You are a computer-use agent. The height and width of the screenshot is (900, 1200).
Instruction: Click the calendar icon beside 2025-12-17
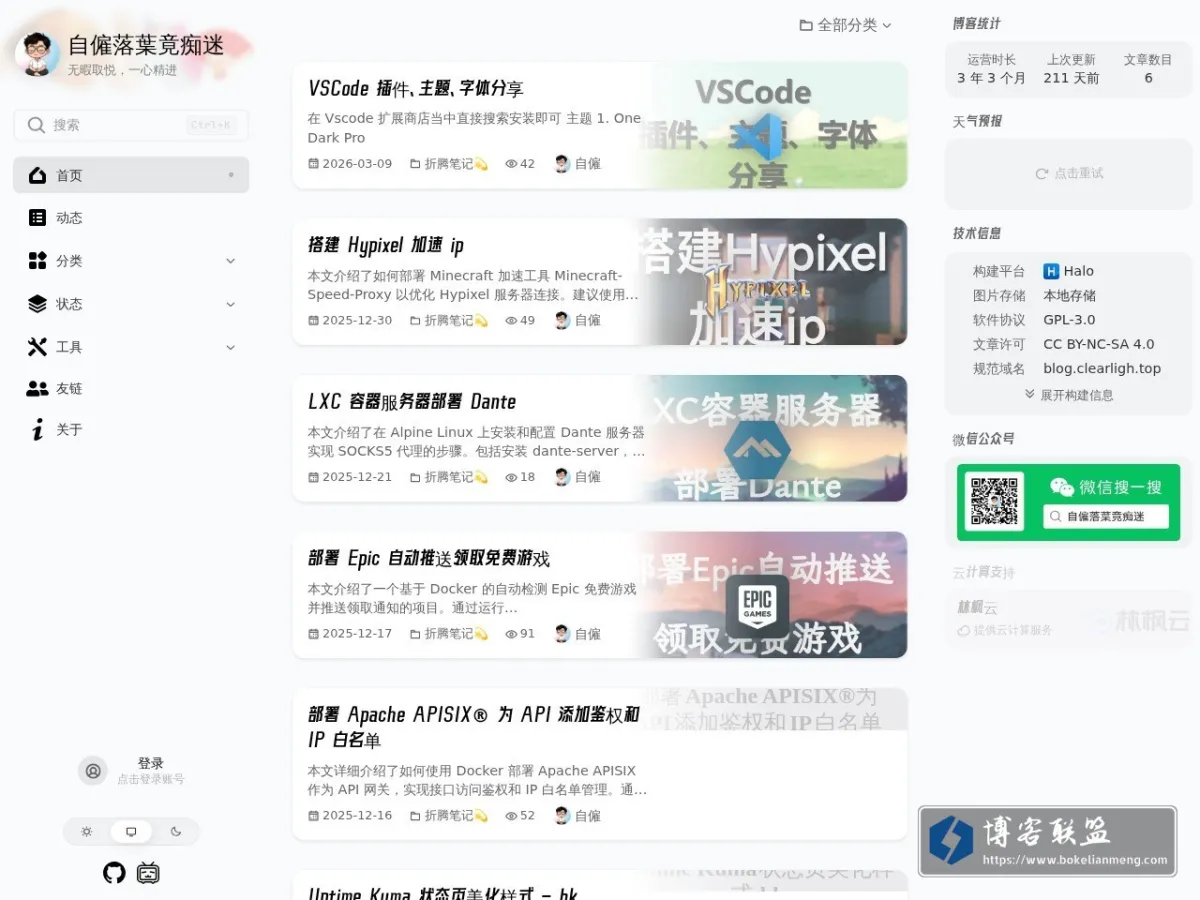313,634
